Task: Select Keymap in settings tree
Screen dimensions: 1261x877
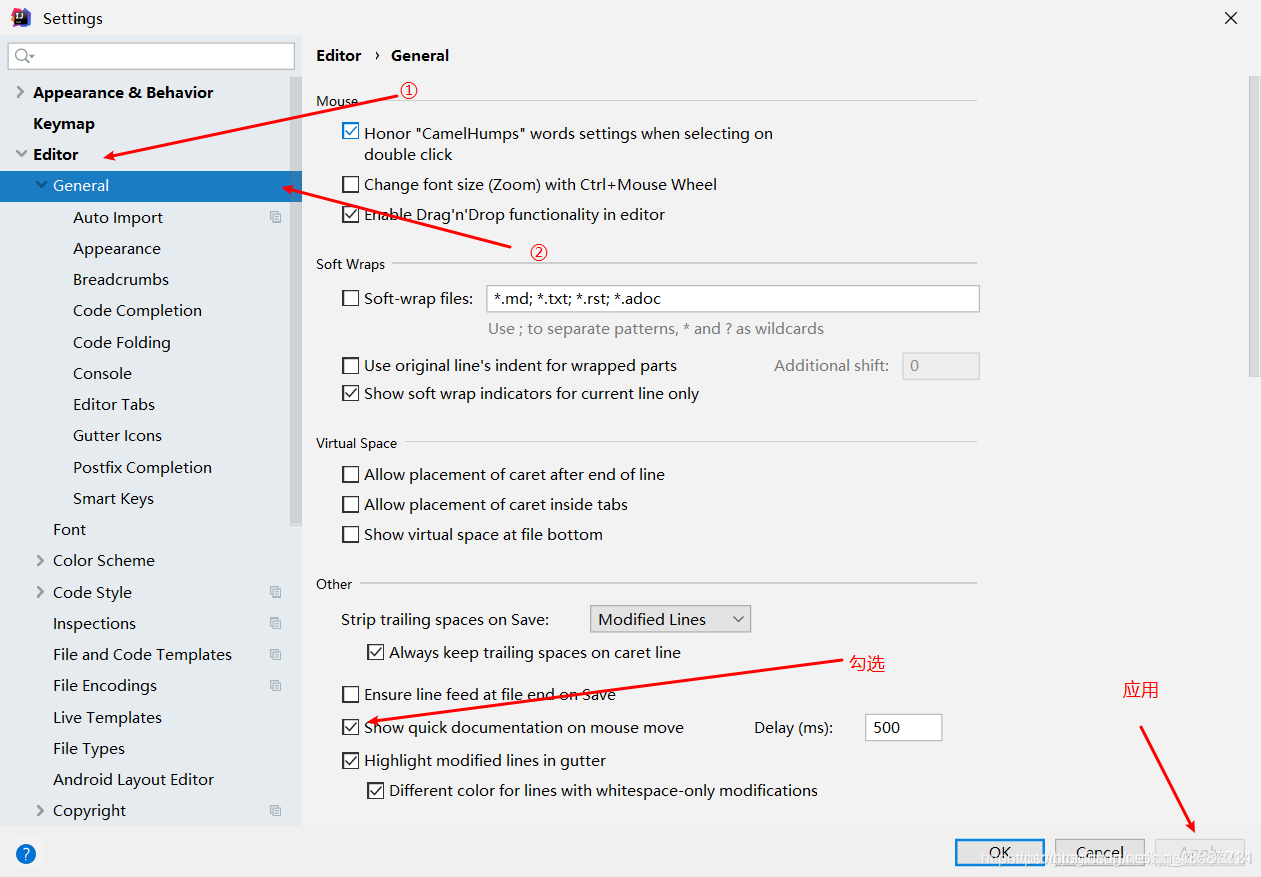Action: tap(64, 123)
